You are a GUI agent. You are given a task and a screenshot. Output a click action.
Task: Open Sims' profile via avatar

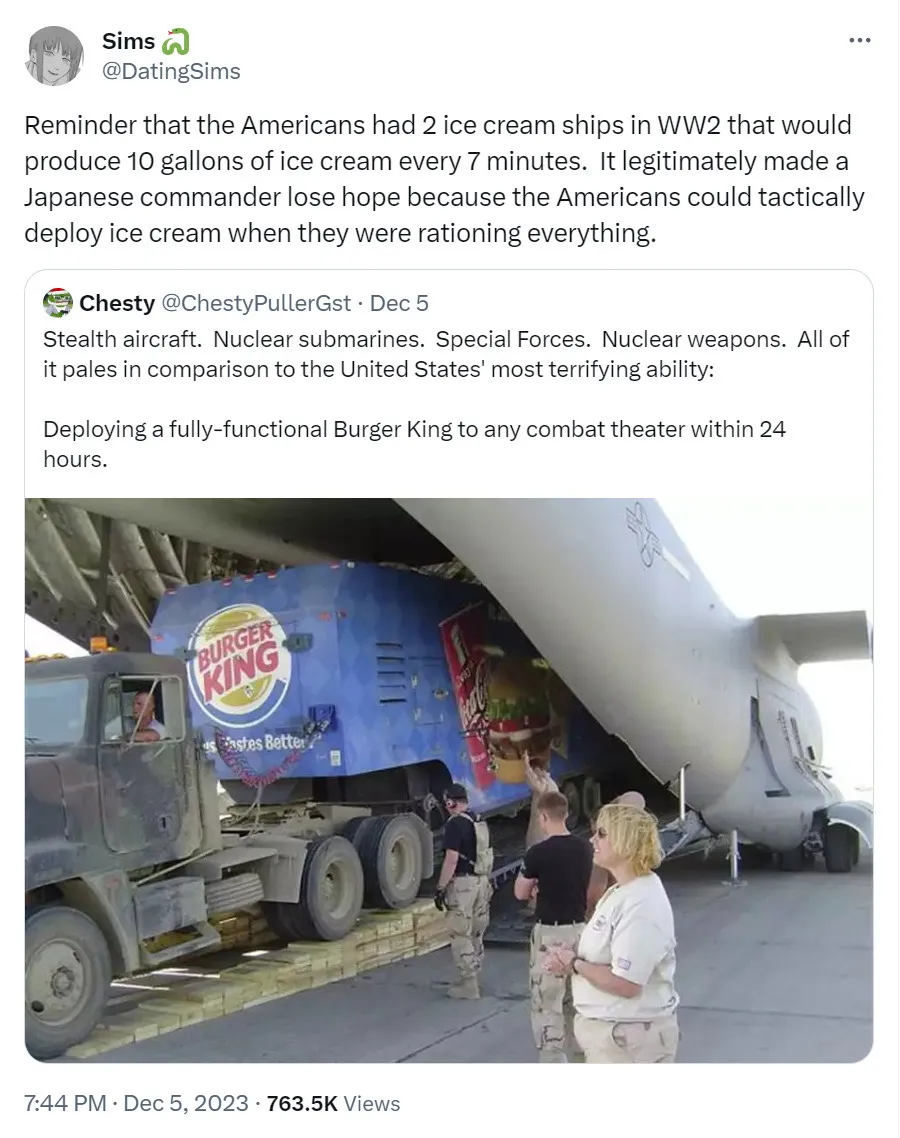(58, 56)
